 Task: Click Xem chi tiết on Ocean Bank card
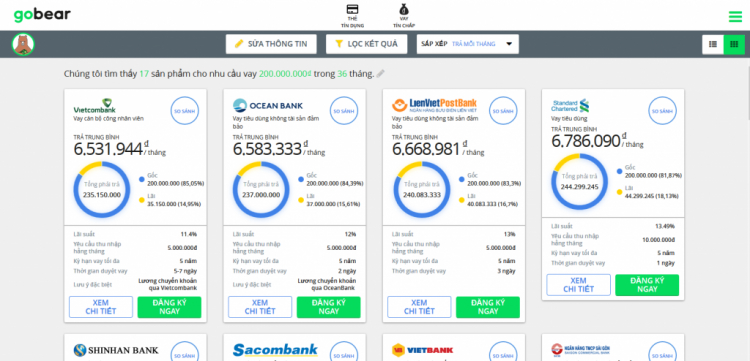pyautogui.click(x=260, y=307)
